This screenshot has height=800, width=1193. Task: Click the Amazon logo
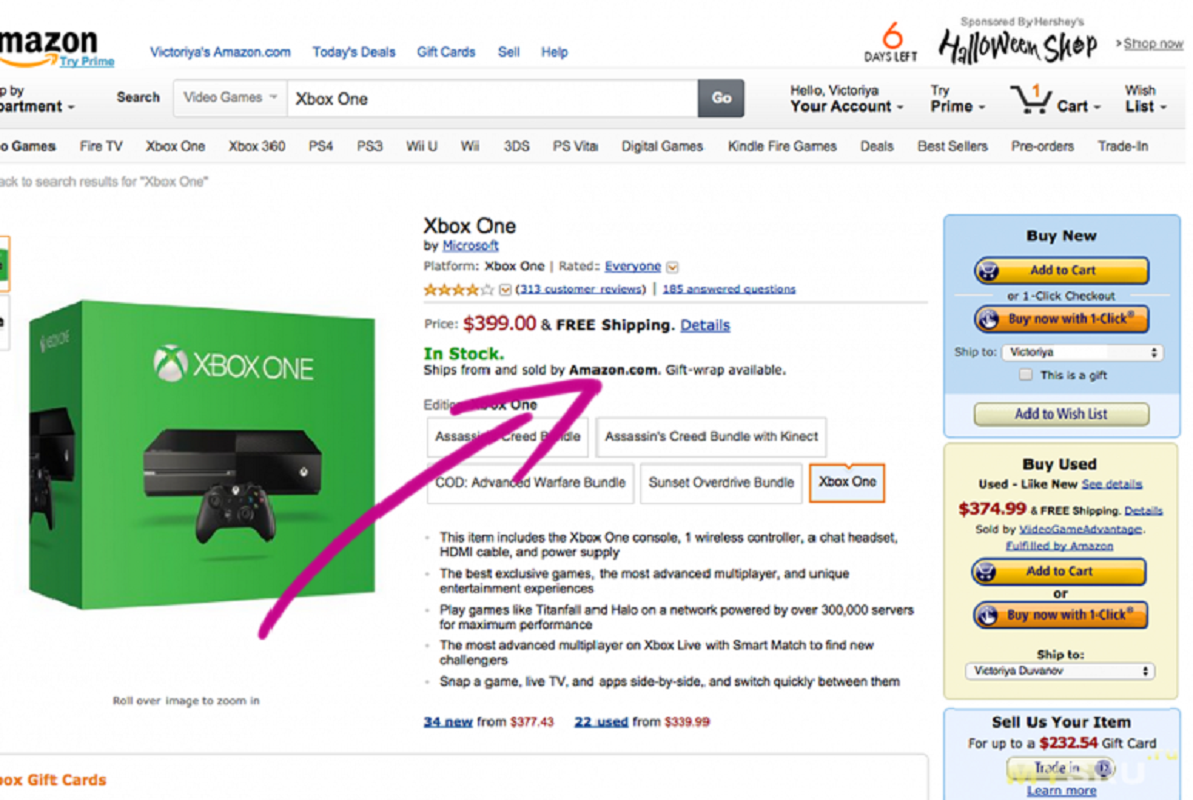(49, 46)
